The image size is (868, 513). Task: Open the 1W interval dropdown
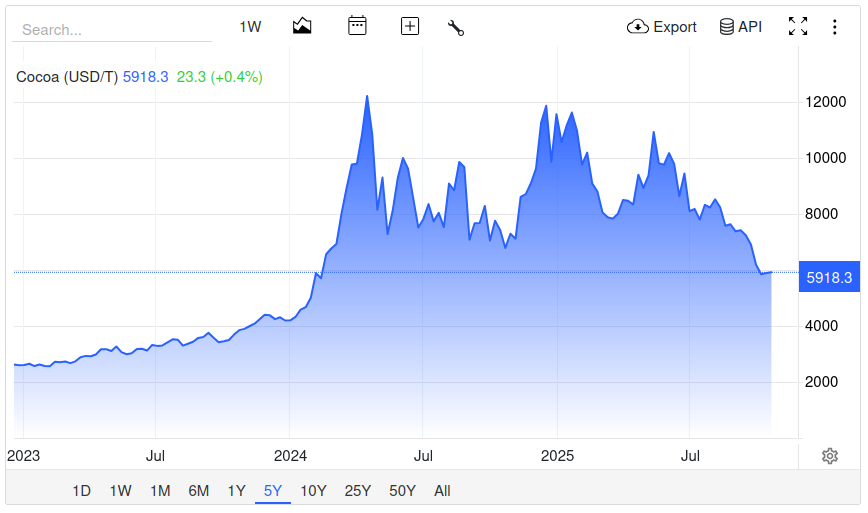250,27
